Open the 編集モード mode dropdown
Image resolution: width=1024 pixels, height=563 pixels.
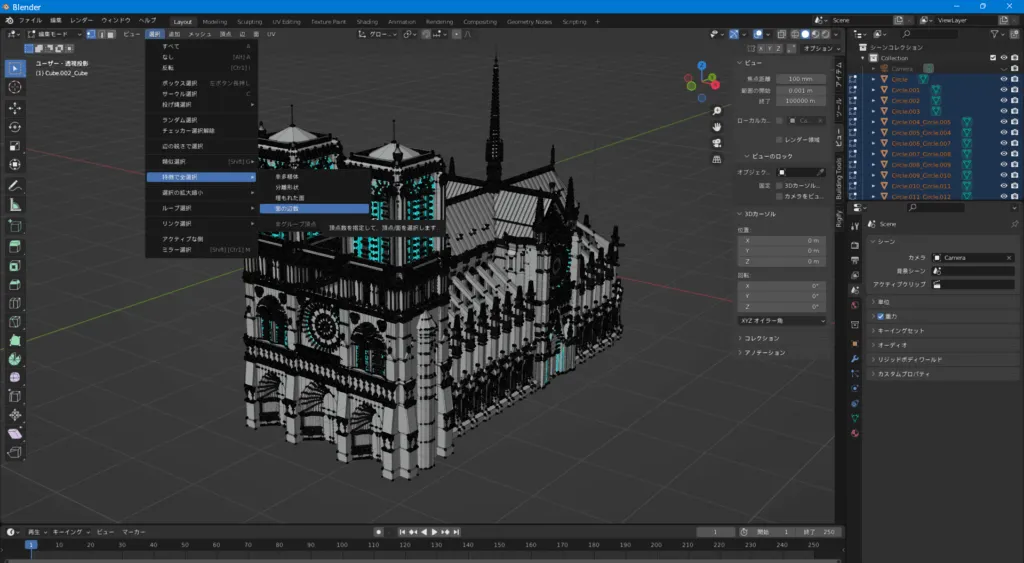55,34
